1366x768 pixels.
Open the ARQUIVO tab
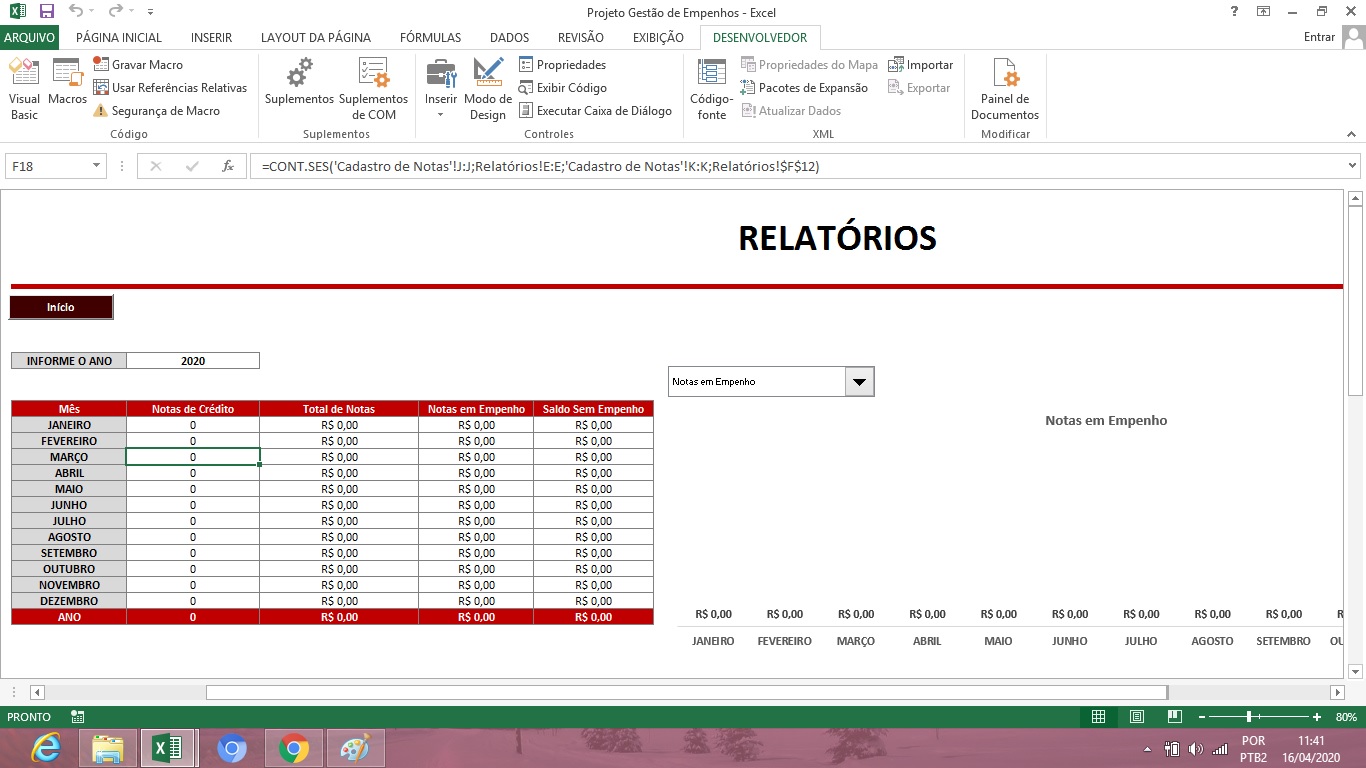pos(29,37)
